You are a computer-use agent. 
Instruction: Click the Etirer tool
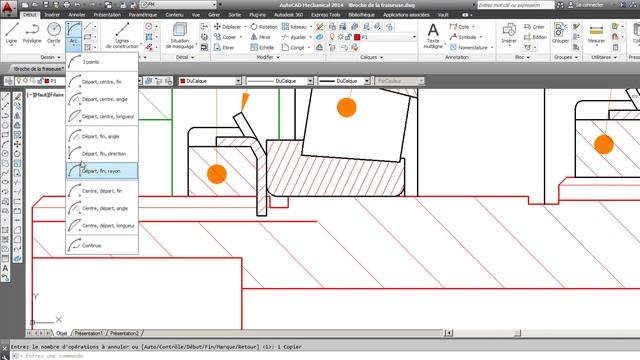click(x=224, y=48)
